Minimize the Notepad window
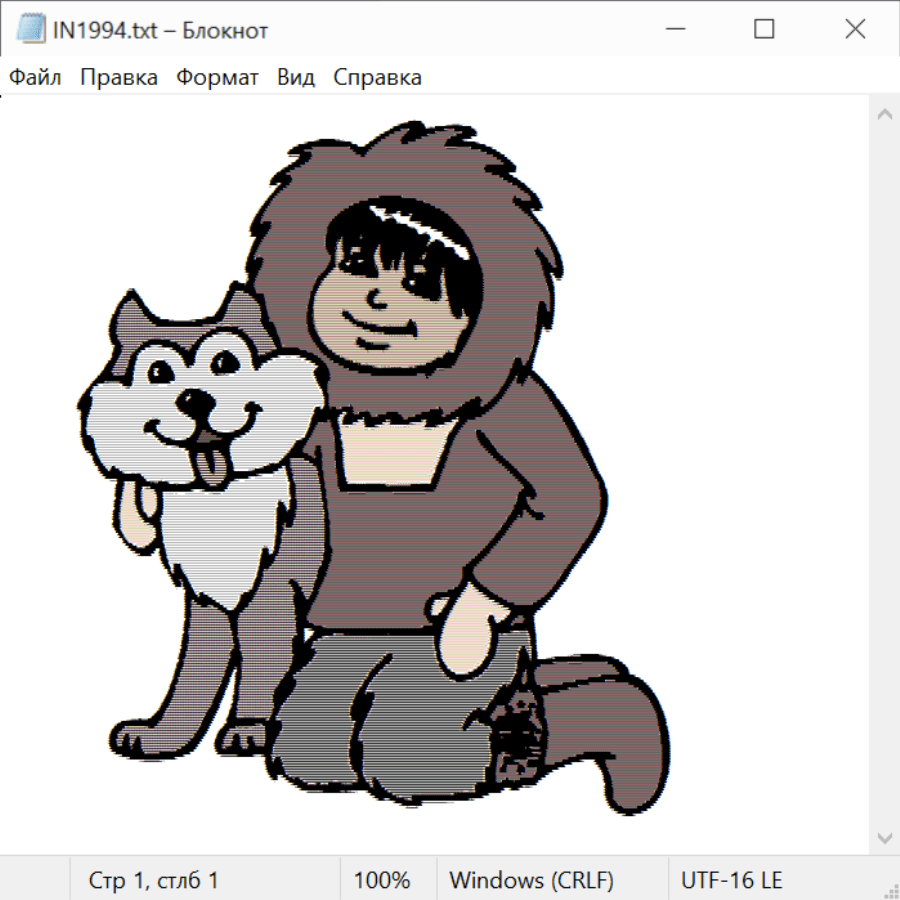900x900 pixels. coord(673,30)
